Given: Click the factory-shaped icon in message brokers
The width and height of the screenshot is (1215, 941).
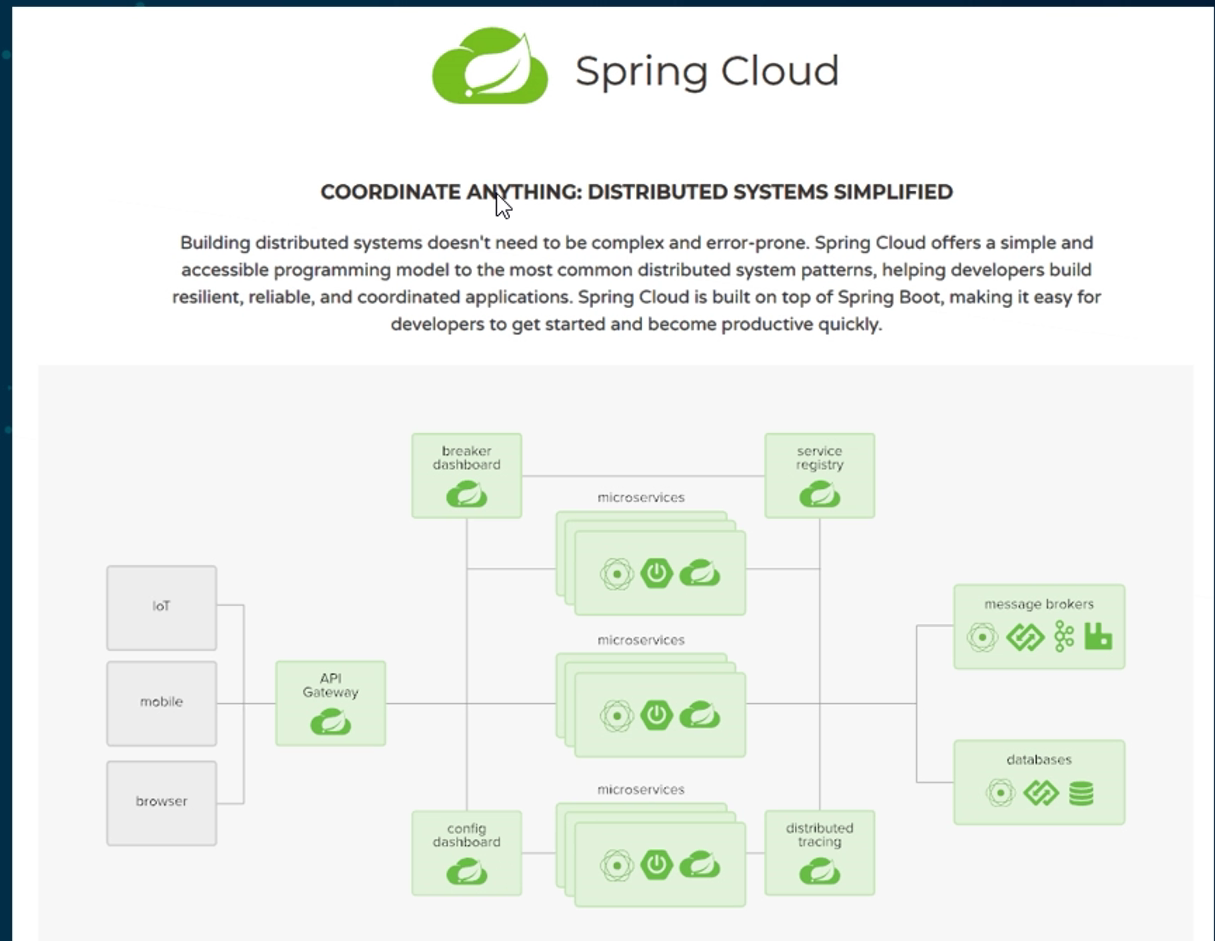Looking at the screenshot, I should coord(1098,637).
